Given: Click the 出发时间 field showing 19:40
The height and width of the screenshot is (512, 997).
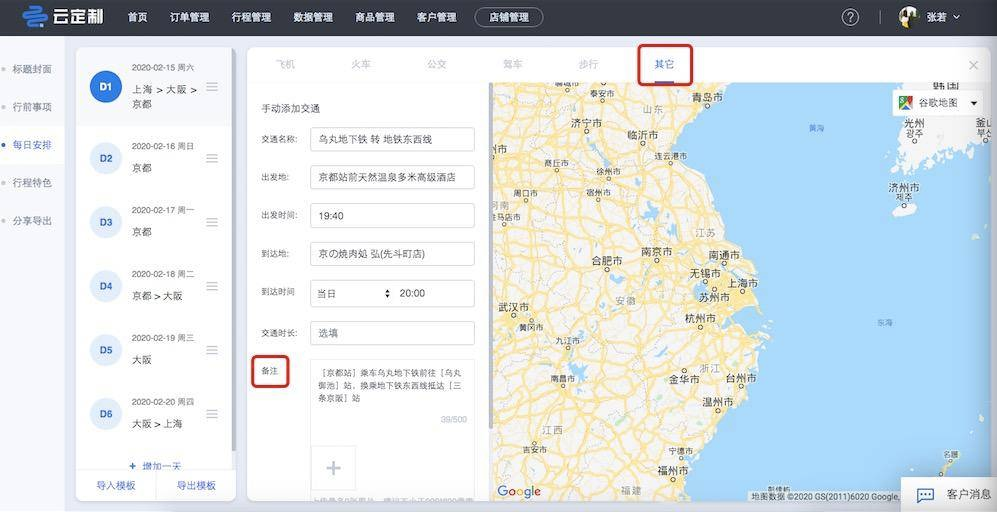Looking at the screenshot, I should coord(392,216).
